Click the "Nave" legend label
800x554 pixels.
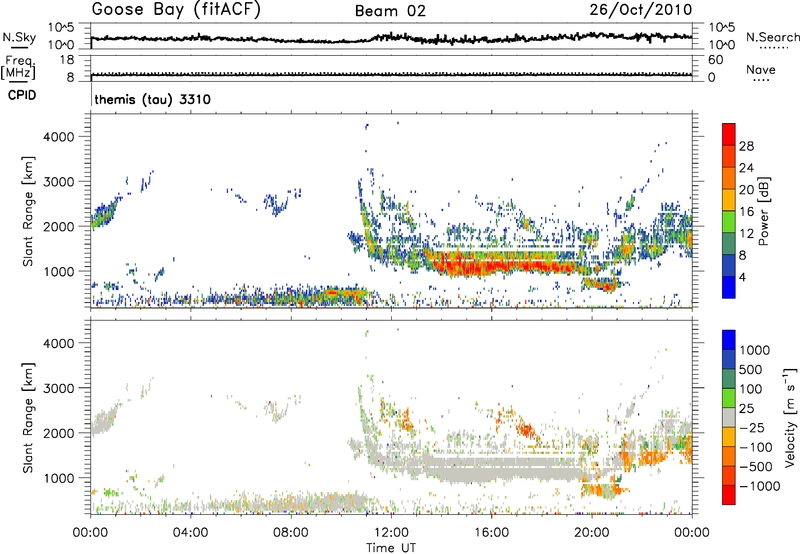coord(761,69)
